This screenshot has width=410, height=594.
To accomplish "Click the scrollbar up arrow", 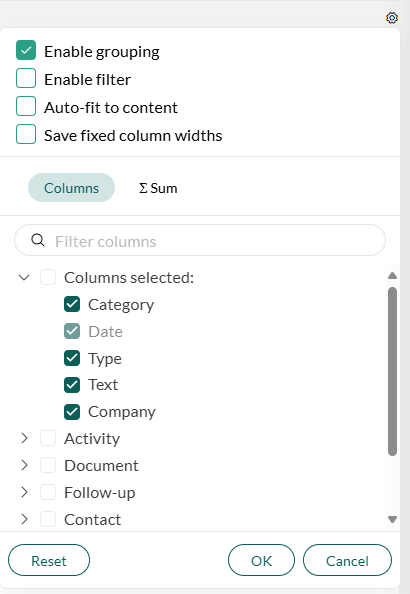I will coord(393,275).
